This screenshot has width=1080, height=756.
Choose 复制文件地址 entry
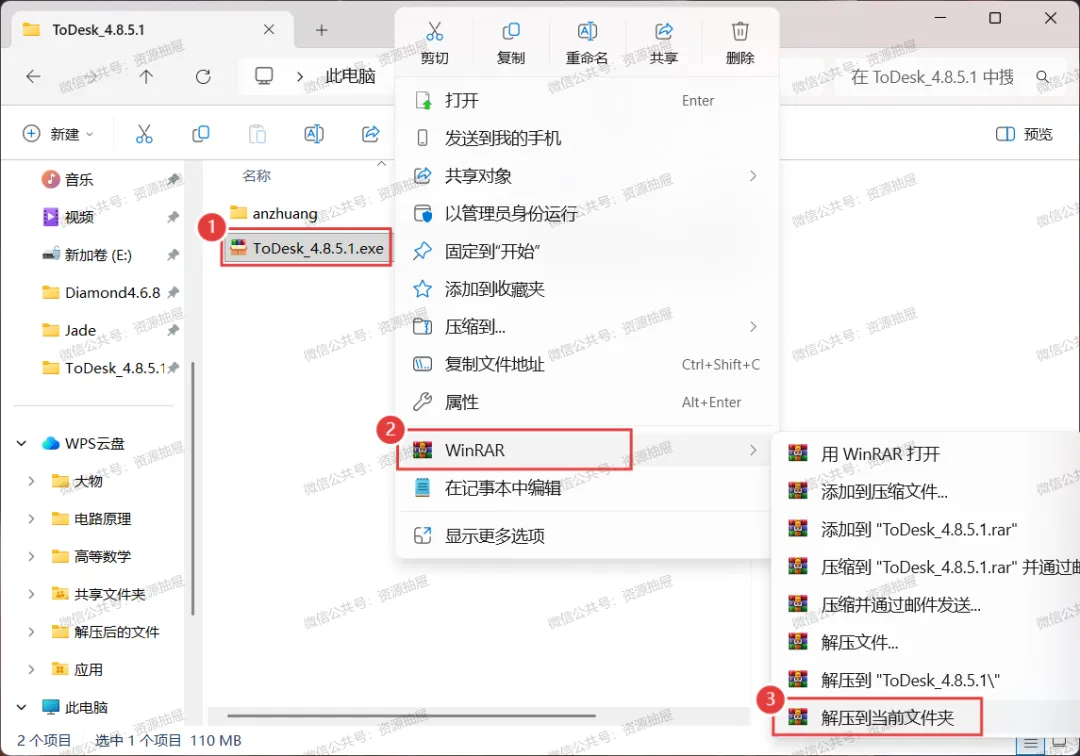587,364
